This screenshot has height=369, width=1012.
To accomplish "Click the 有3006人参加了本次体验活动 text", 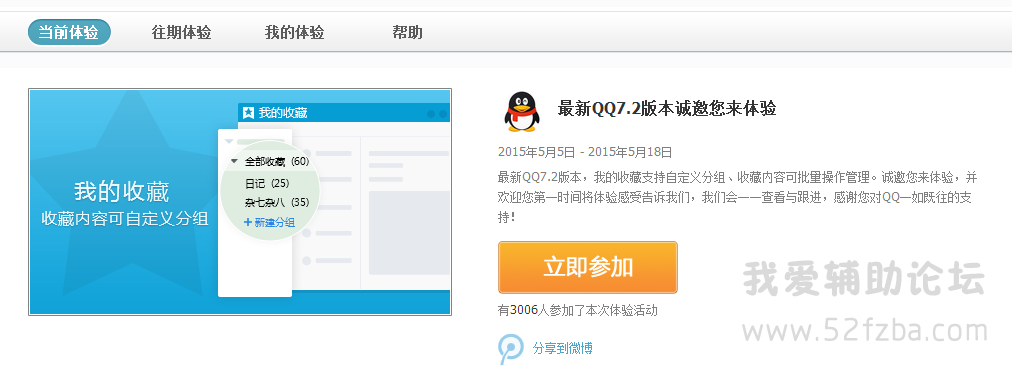I will (x=578, y=310).
